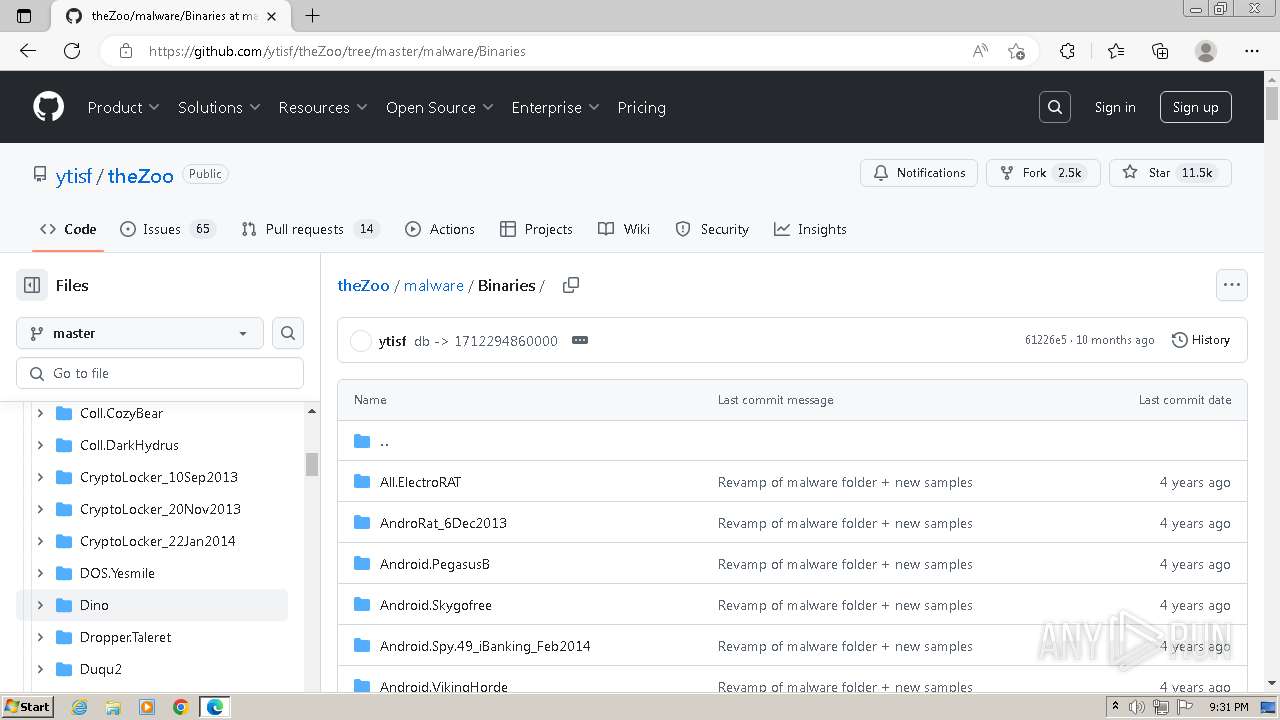Copy the Binaries path icon
Image resolution: width=1280 pixels, height=720 pixels.
click(571, 285)
